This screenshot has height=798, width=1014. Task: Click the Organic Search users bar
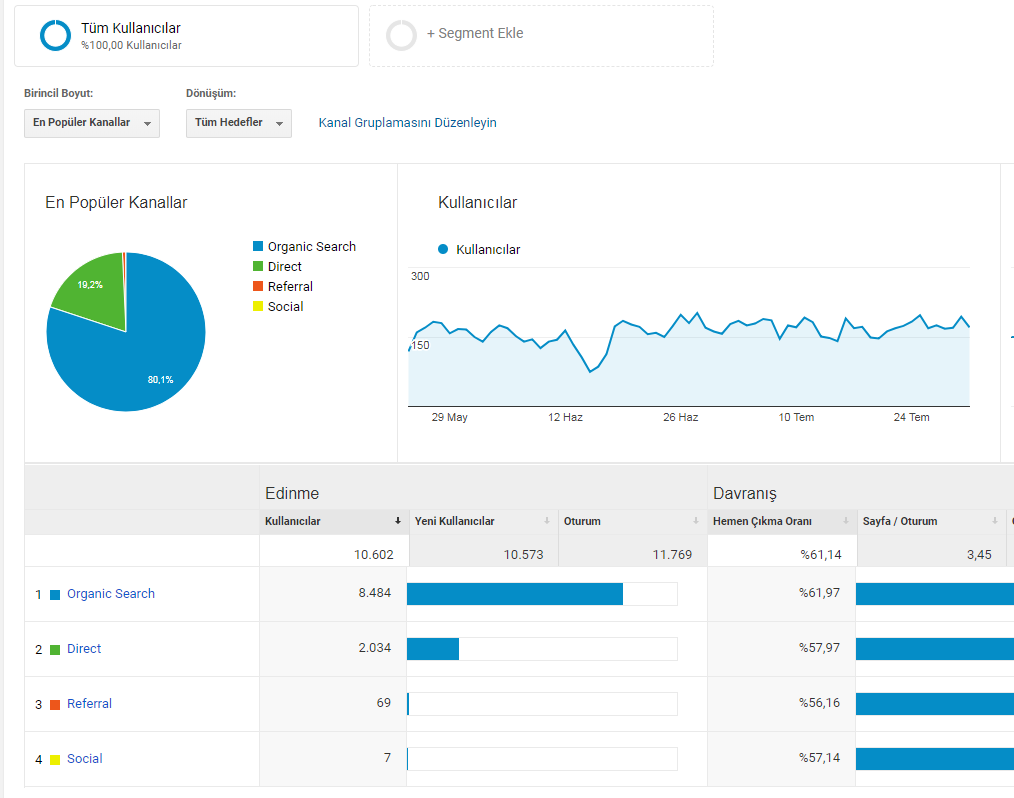(x=515, y=594)
